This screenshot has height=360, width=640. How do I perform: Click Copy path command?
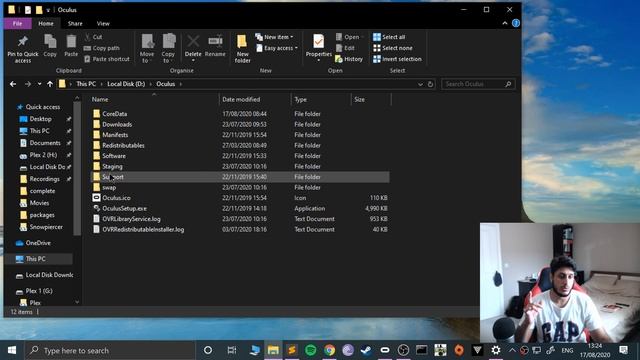[102, 48]
